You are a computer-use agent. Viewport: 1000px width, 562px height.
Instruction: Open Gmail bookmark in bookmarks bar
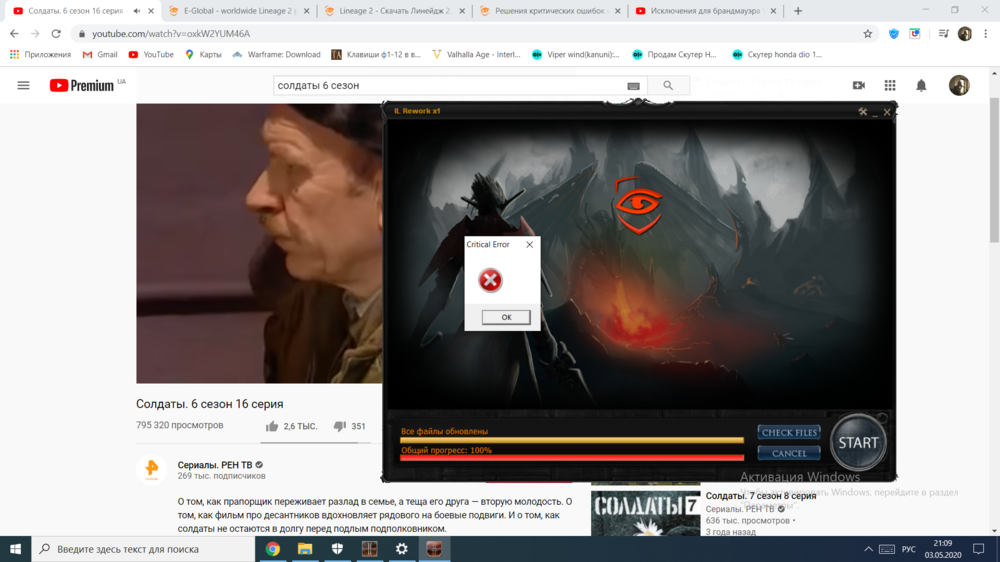[100, 55]
